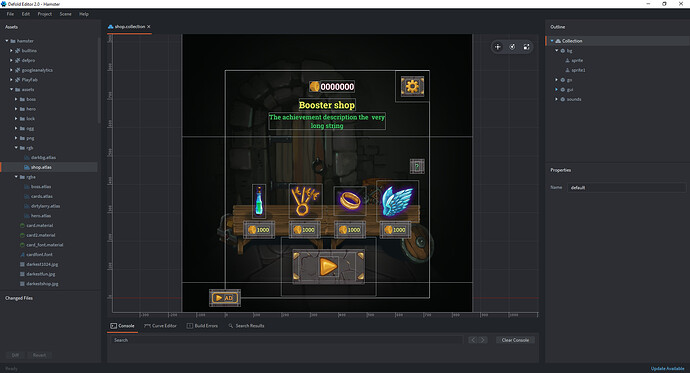
Task: Expand the gui node in Outline
Action: click(557, 89)
